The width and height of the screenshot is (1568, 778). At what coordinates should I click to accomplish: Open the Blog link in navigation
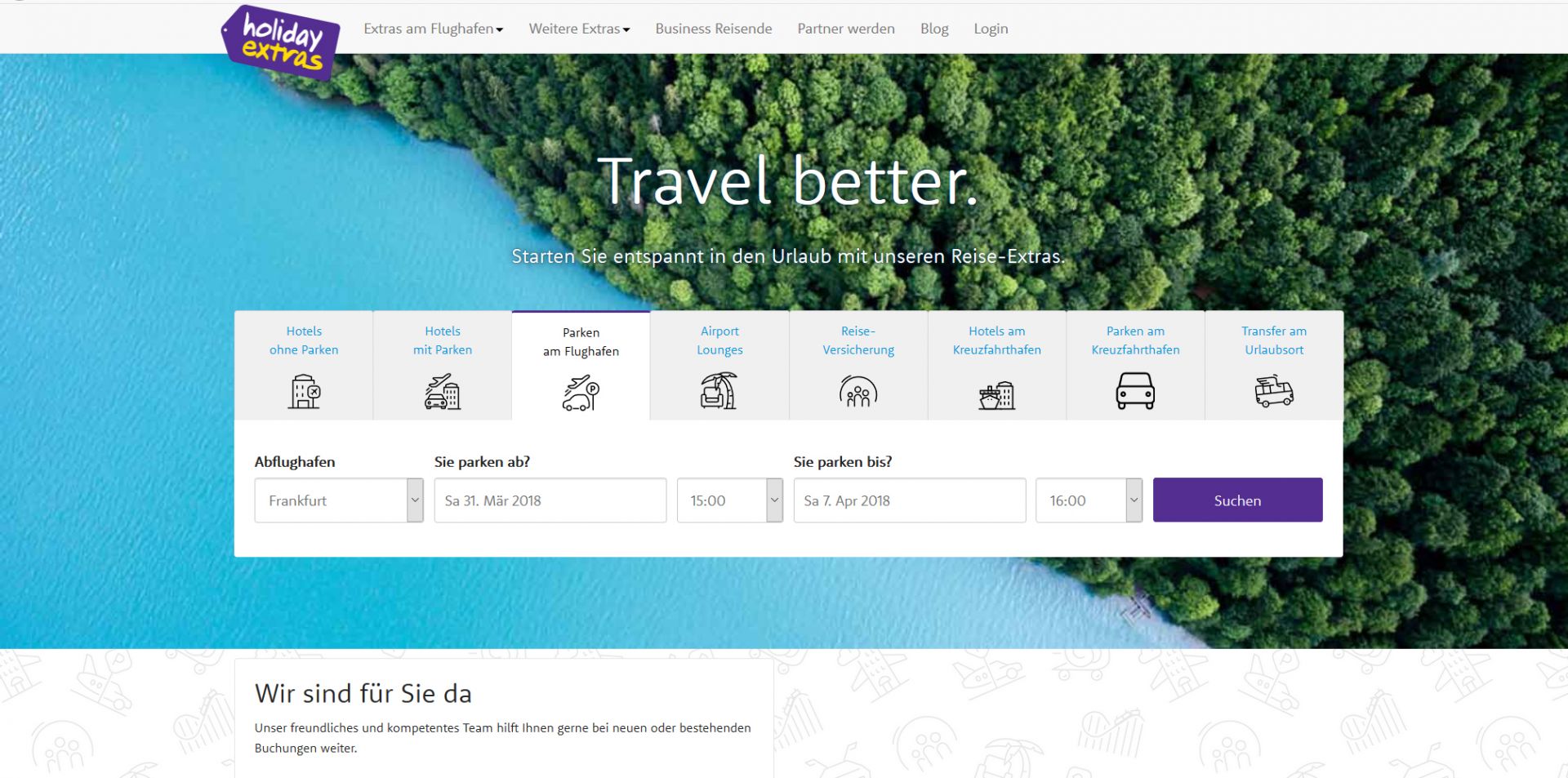point(934,29)
